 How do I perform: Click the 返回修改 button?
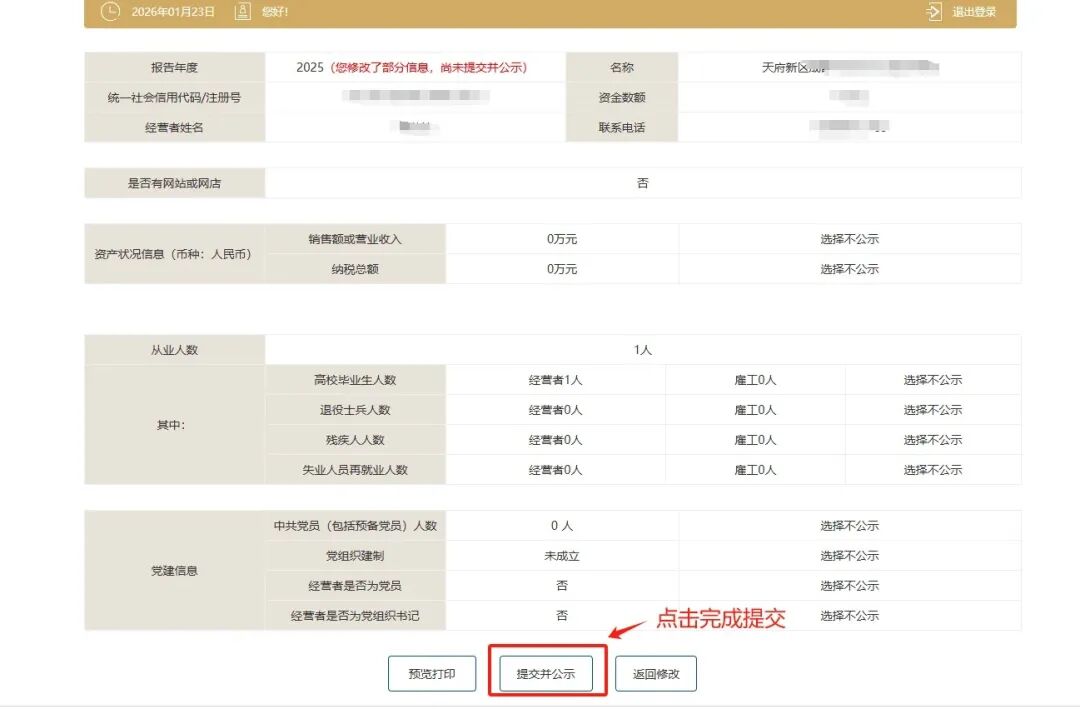tap(656, 673)
